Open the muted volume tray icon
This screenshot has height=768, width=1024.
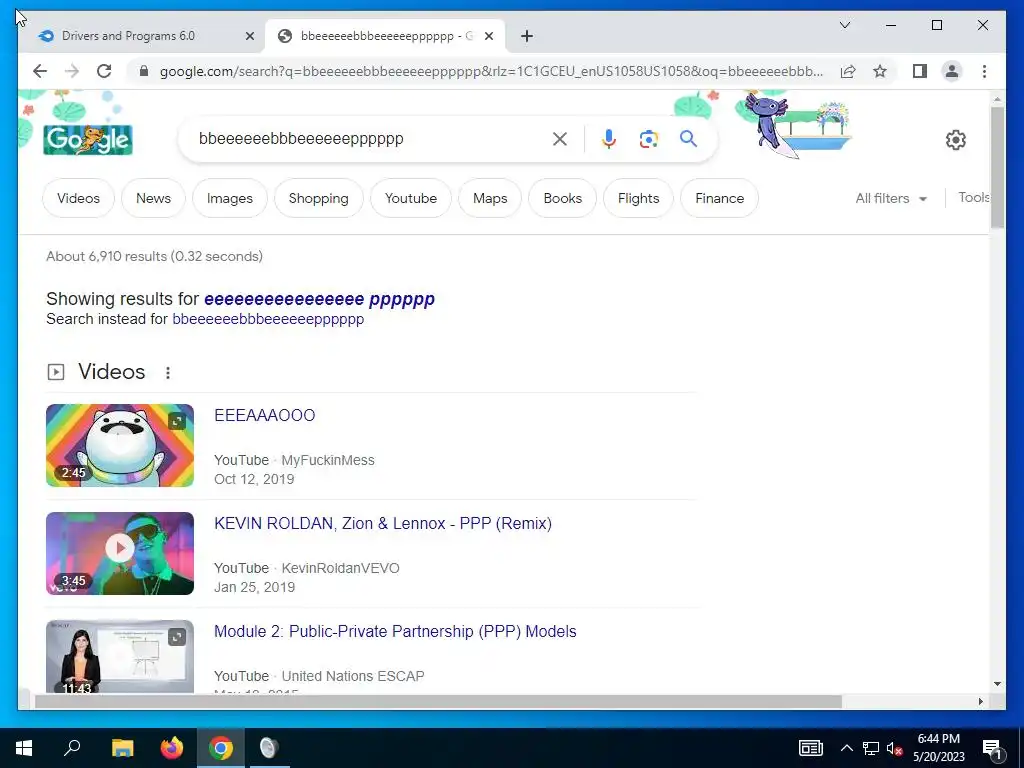pyautogui.click(x=894, y=748)
